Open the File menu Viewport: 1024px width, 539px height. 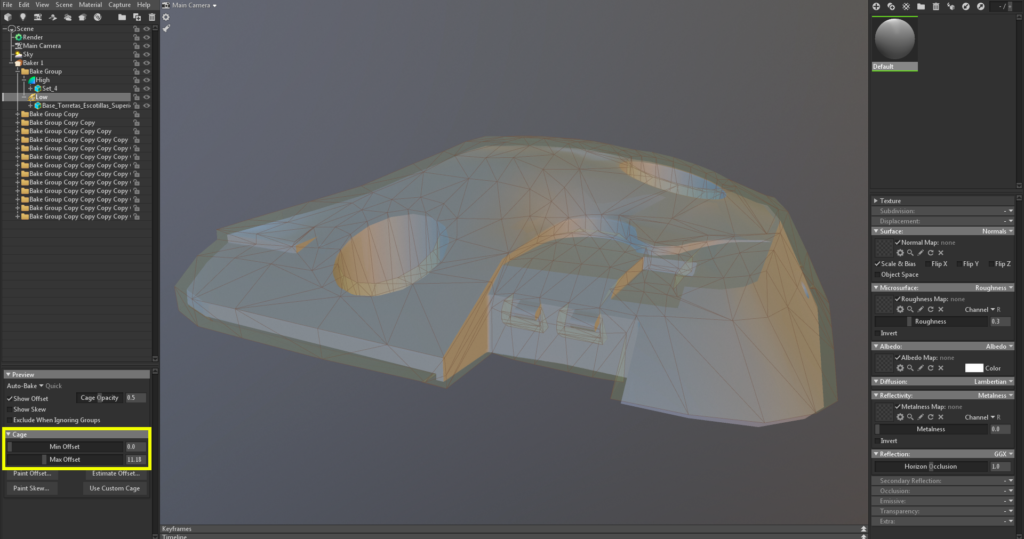8,5
